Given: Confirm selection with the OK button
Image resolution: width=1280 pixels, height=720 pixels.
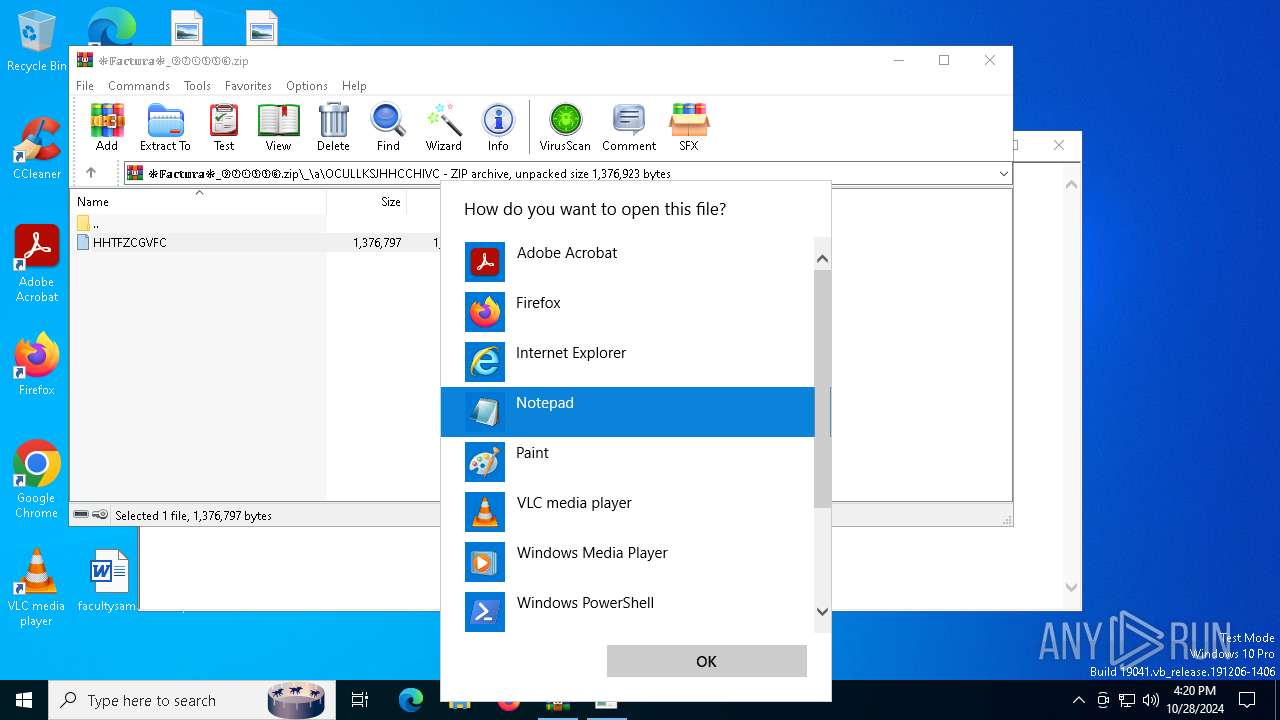Looking at the screenshot, I should [707, 661].
